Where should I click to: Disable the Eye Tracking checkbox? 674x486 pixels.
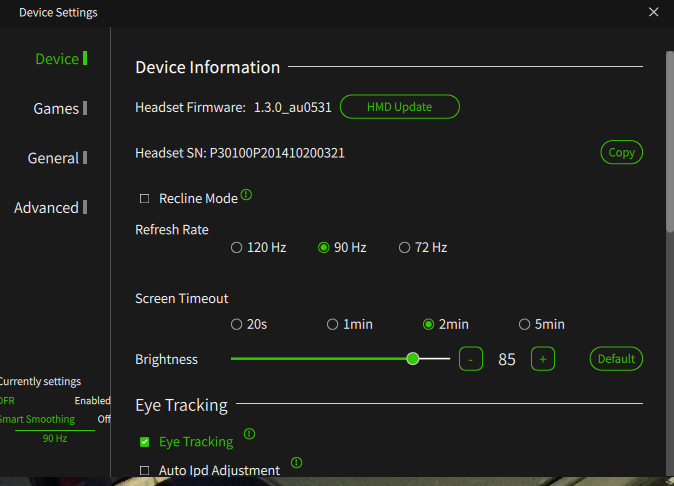[x=144, y=442]
